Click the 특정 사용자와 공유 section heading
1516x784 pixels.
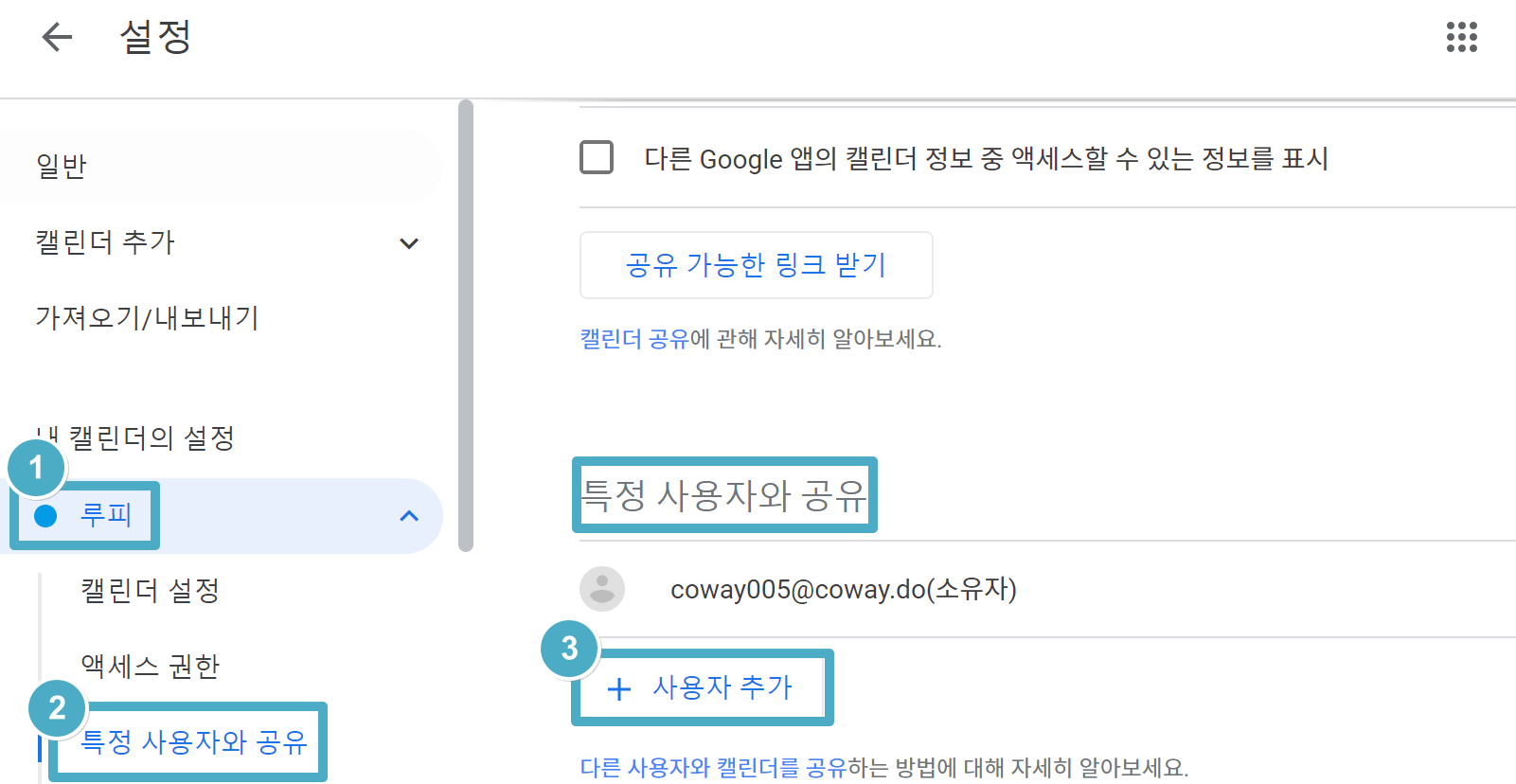(723, 495)
